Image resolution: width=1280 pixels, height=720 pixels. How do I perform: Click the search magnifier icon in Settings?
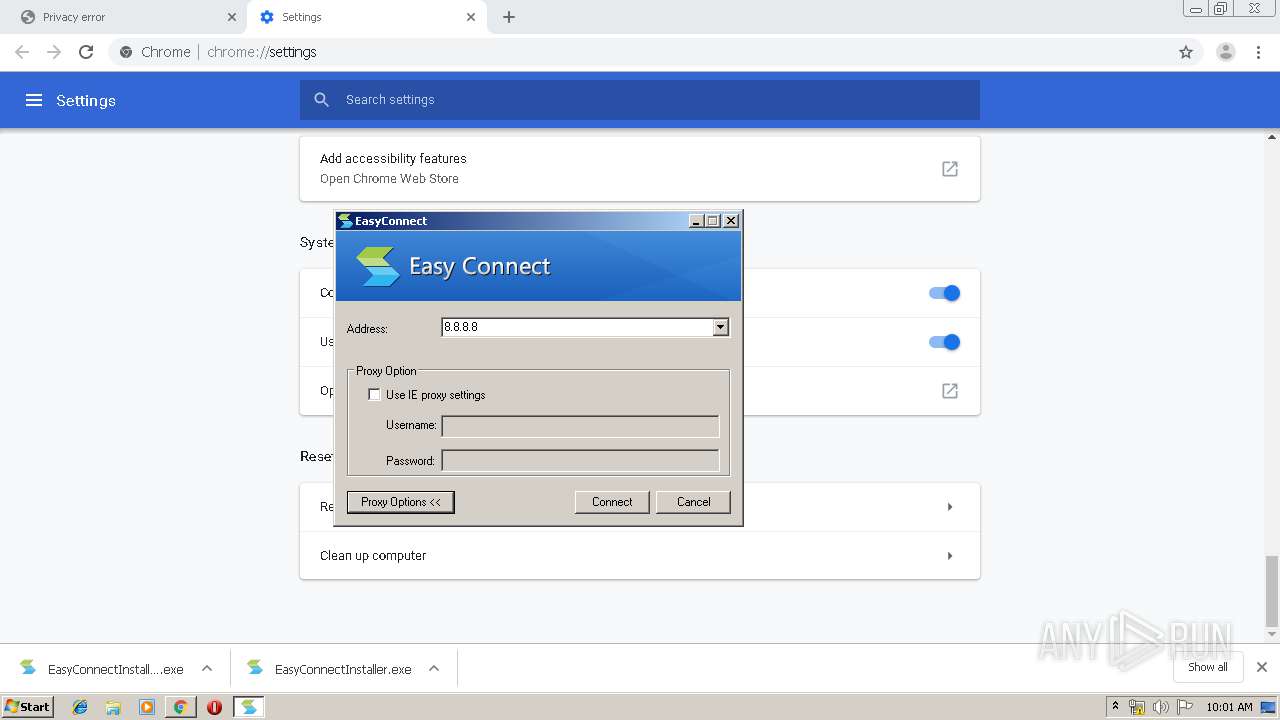tap(321, 100)
